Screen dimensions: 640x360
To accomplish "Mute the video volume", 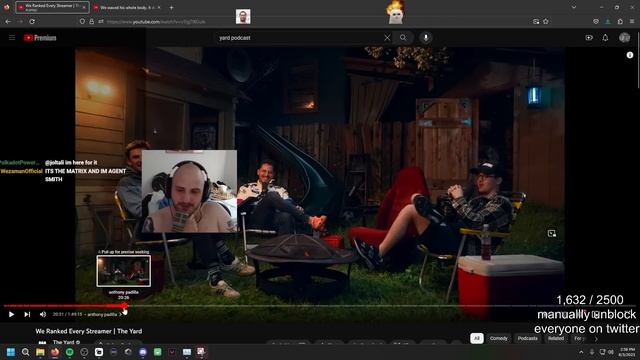I will pyautogui.click(x=43, y=314).
